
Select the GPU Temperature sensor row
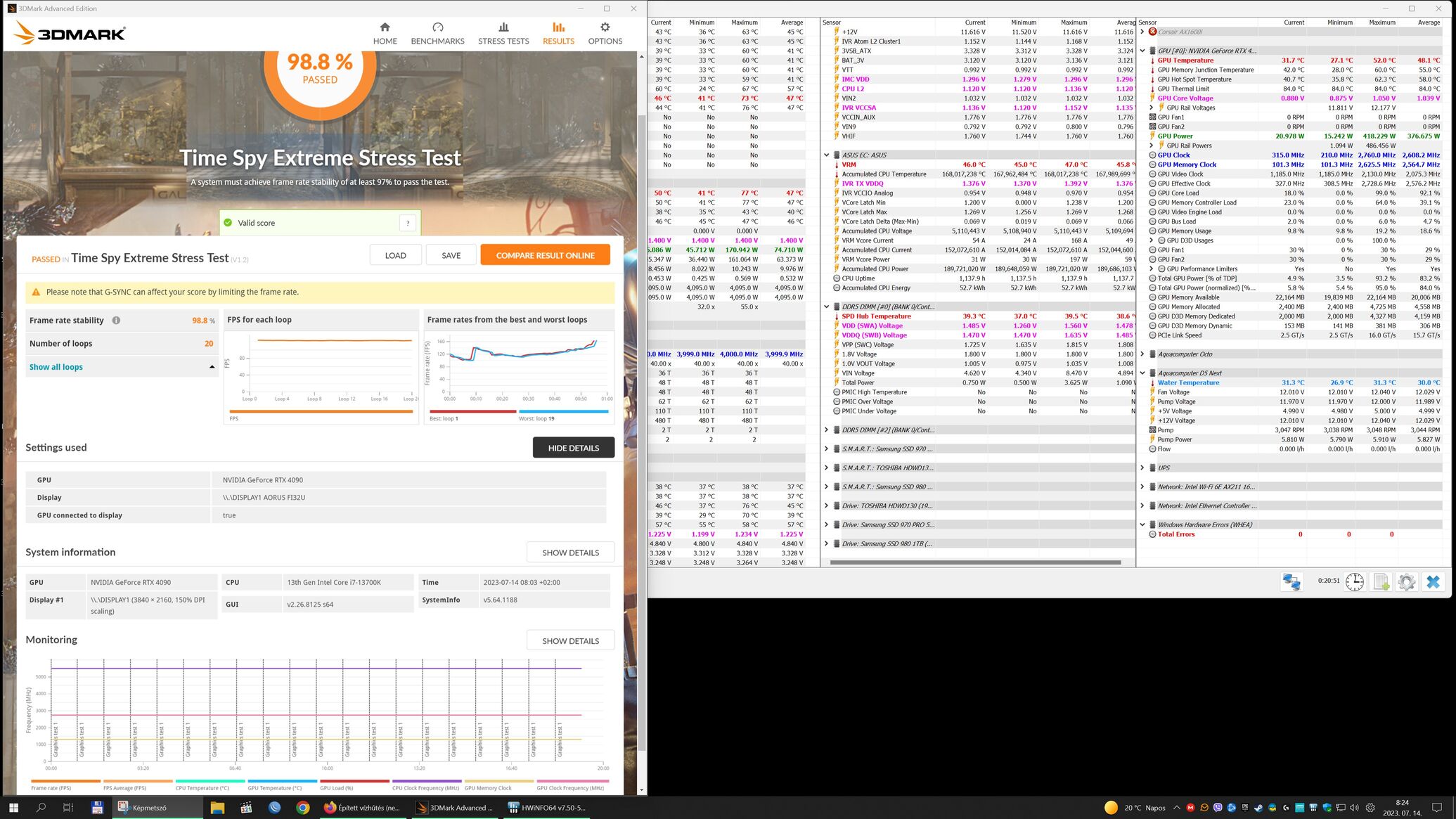point(1294,60)
